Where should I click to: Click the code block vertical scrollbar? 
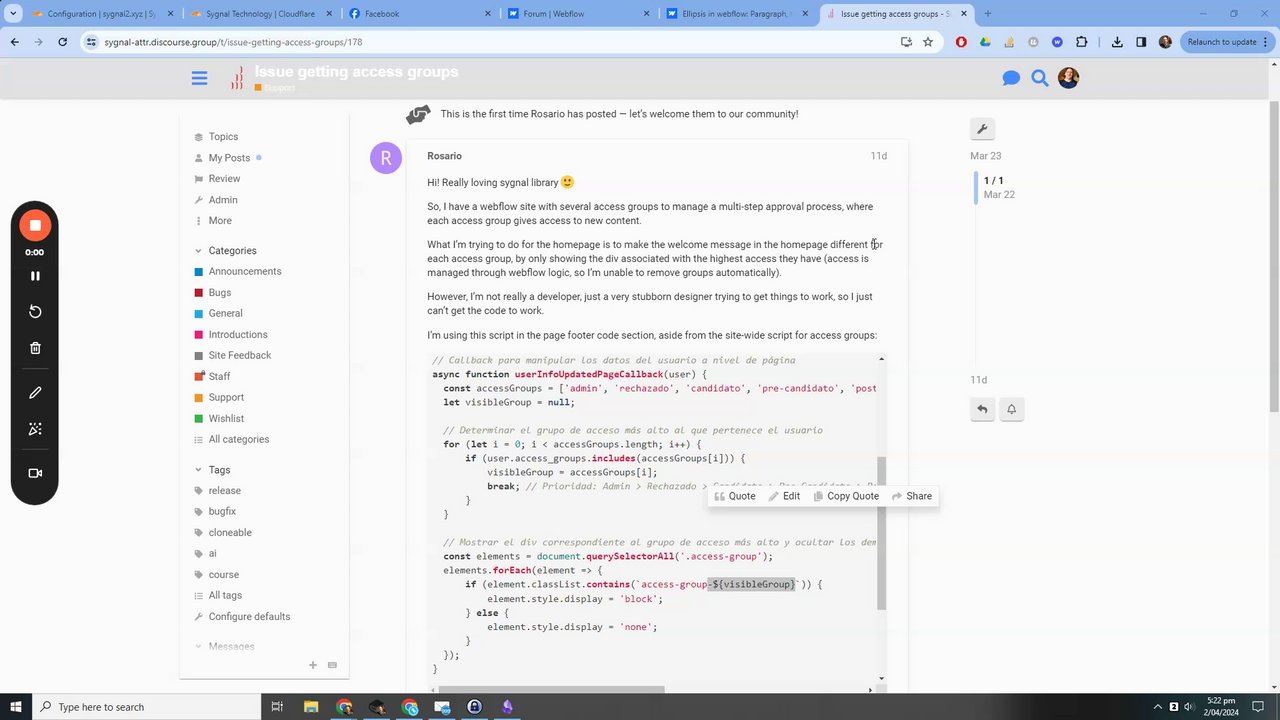click(x=881, y=533)
